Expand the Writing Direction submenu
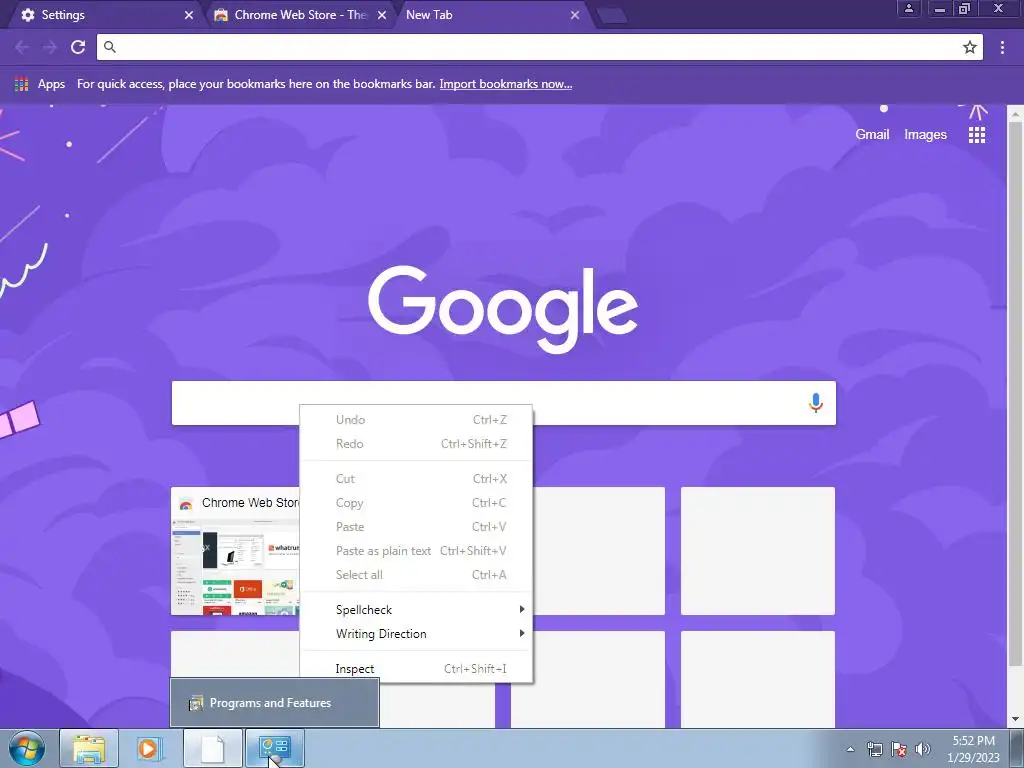This screenshot has width=1024, height=768. click(x=416, y=633)
